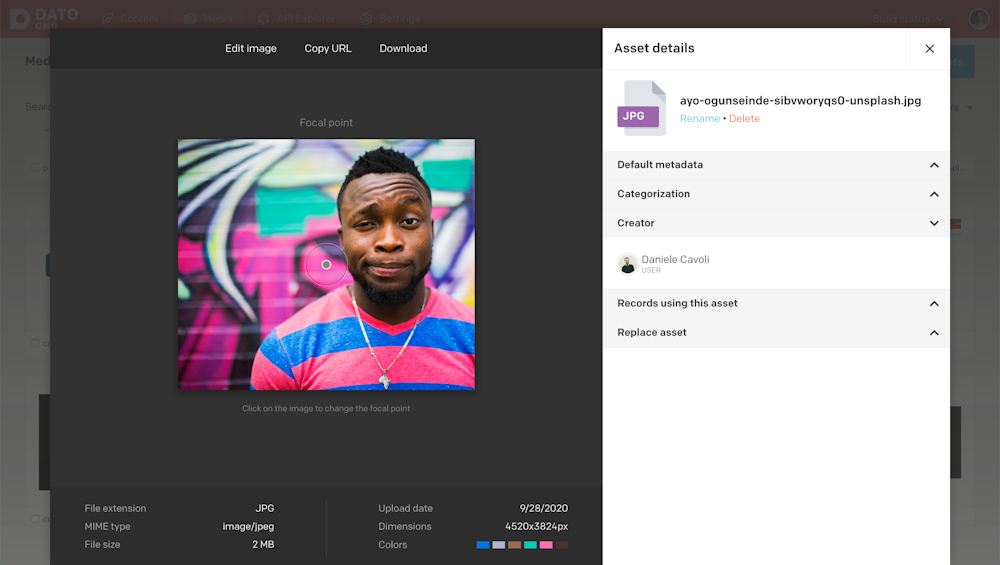This screenshot has height=565, width=1000.
Task: Click the MIME type value image/jpeg
Action: tap(248, 526)
